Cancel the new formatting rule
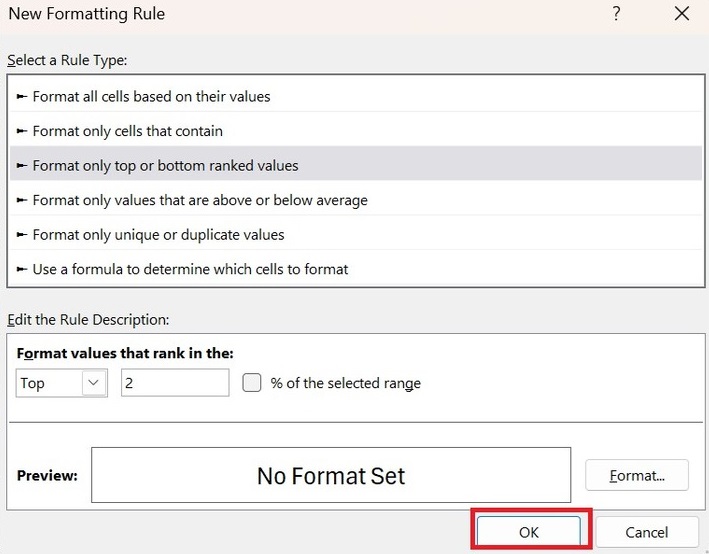 click(646, 532)
